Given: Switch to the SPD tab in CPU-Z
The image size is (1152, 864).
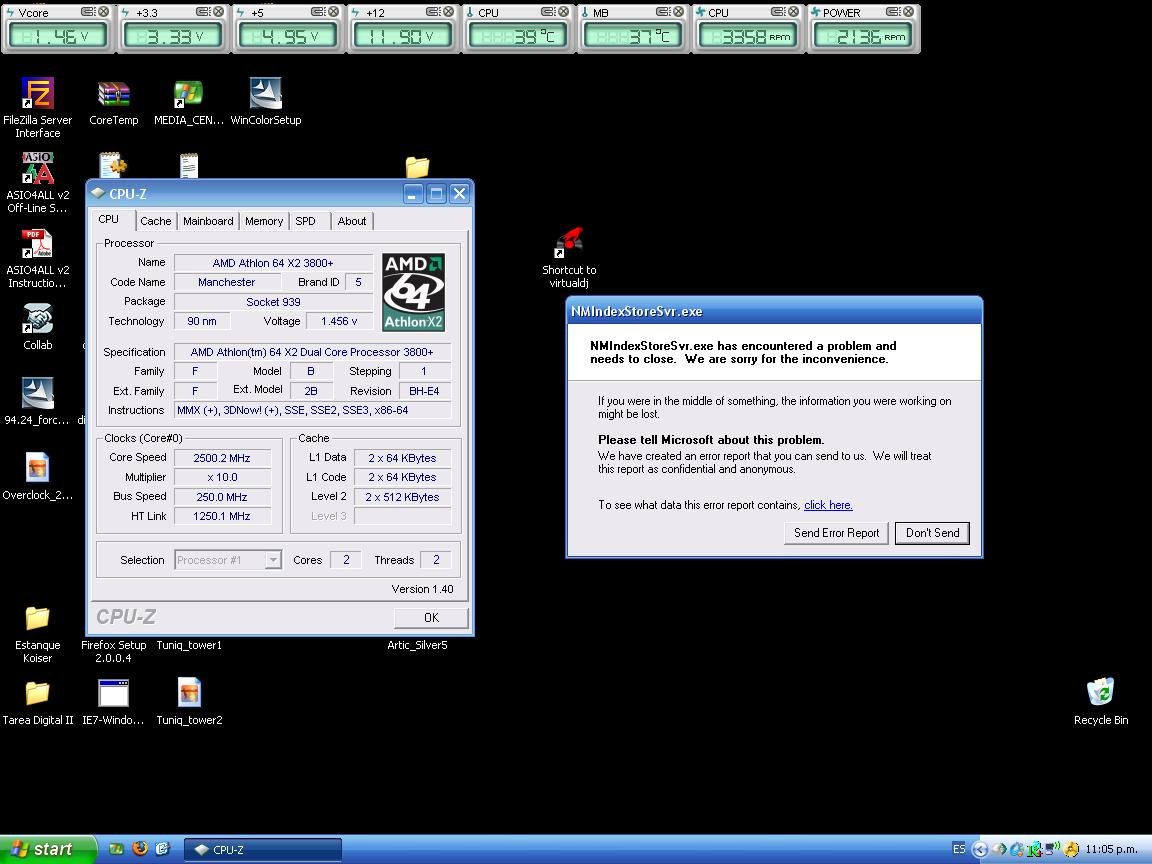Looking at the screenshot, I should point(306,221).
